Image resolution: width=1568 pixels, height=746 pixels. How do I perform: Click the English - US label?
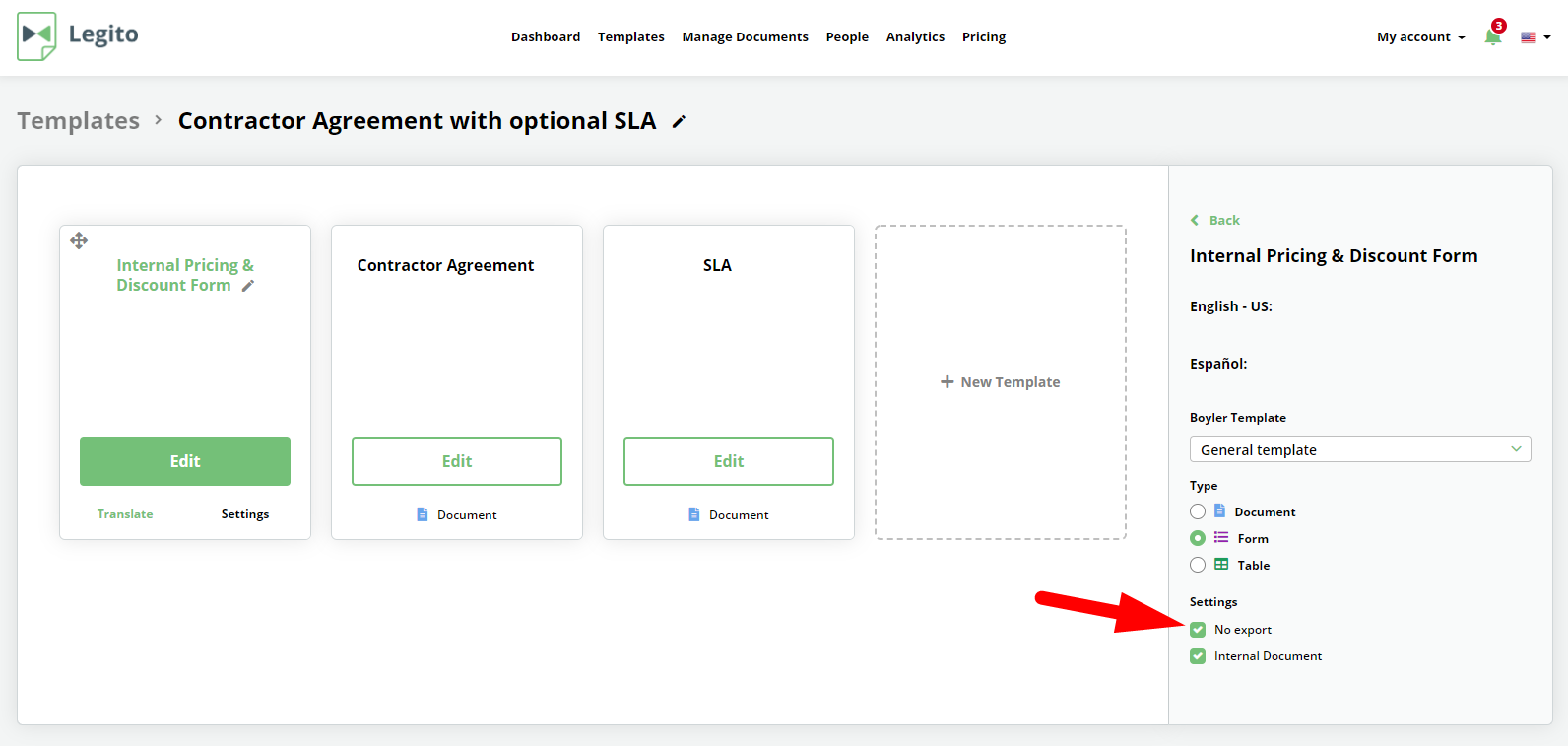[x=1231, y=306]
